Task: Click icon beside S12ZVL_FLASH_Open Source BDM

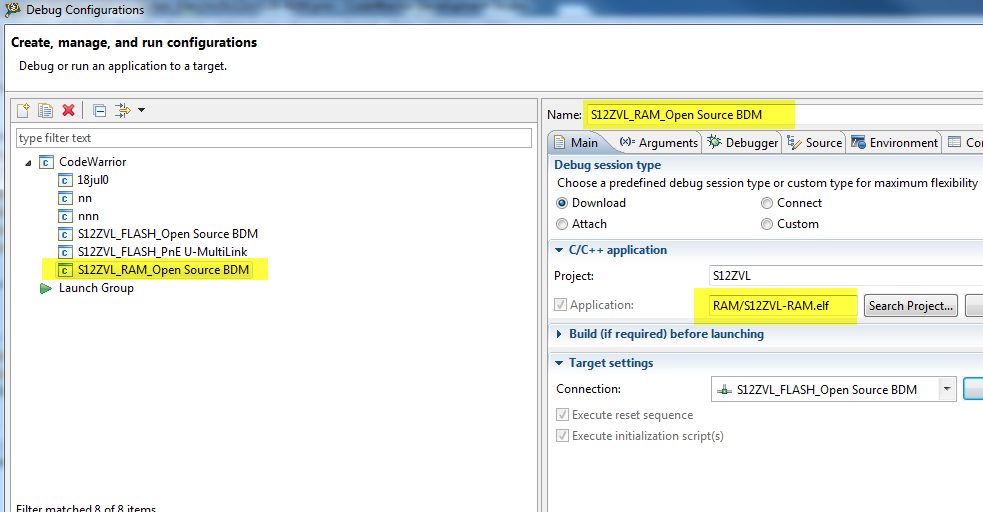Action: [x=65, y=234]
